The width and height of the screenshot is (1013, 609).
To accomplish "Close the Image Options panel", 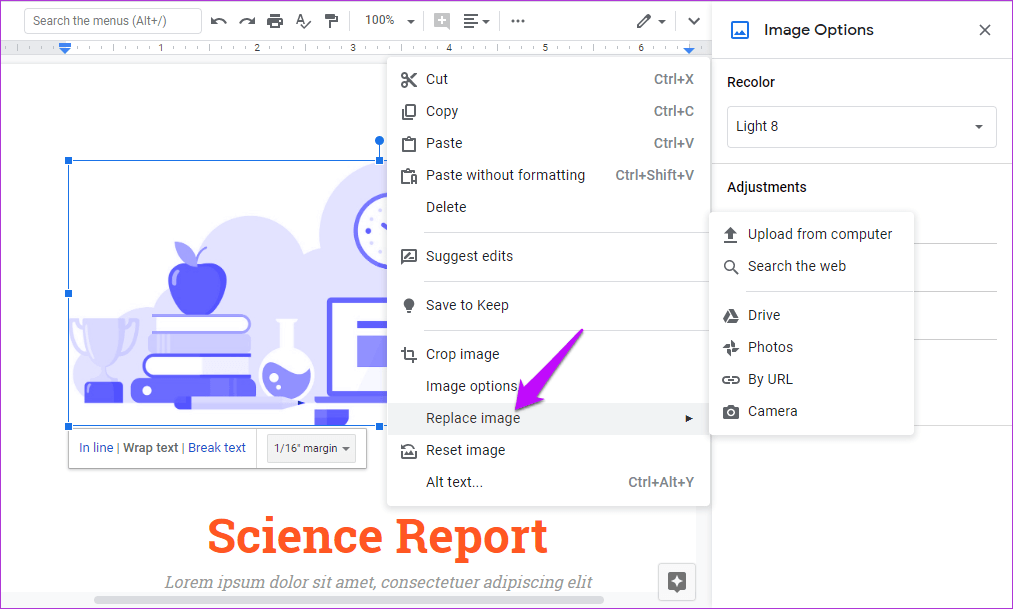I will [985, 30].
